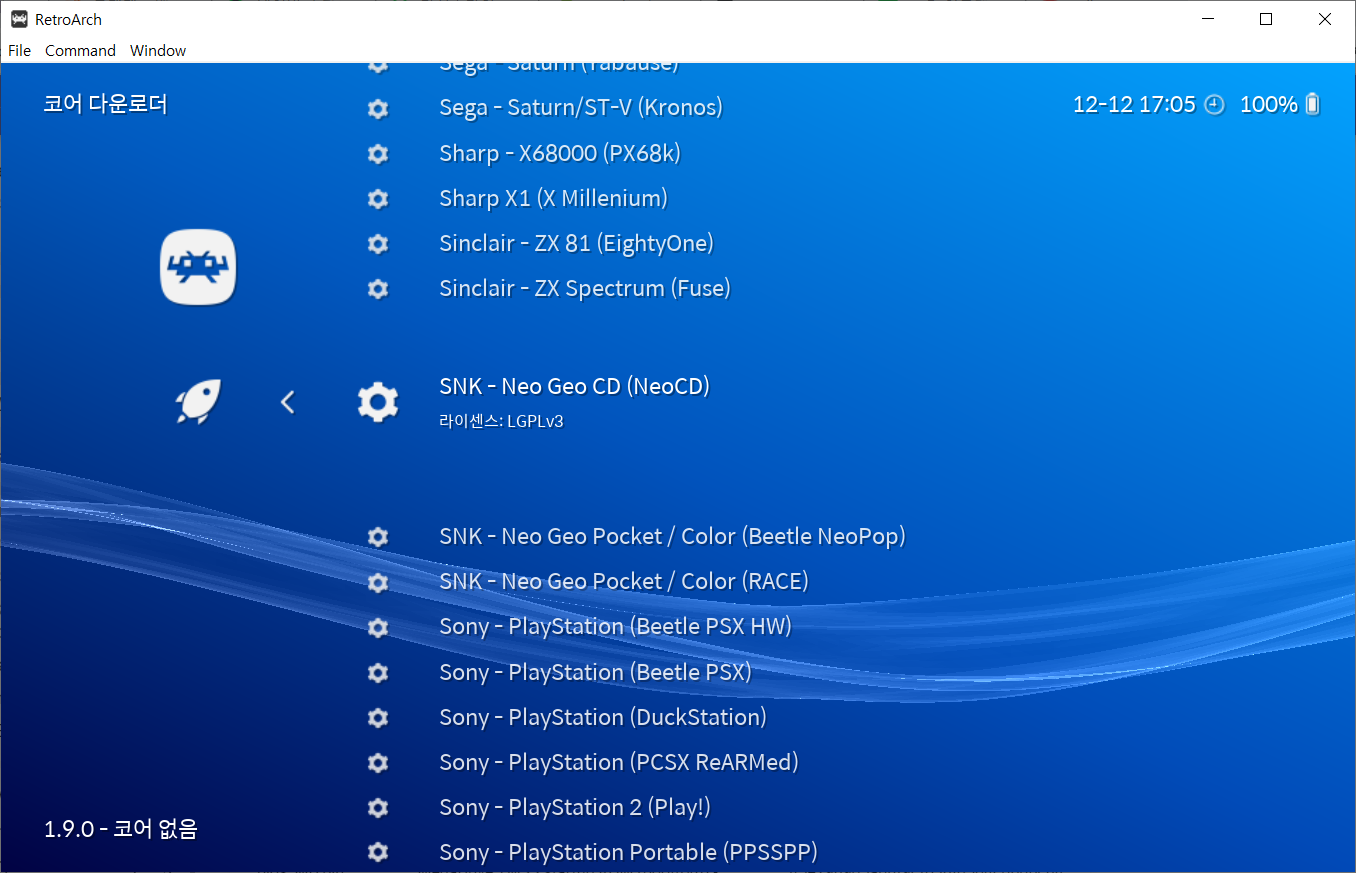Click gear icon next to Sega Saturn/ST-V Kronos
The height and width of the screenshot is (873, 1356).
click(x=378, y=108)
